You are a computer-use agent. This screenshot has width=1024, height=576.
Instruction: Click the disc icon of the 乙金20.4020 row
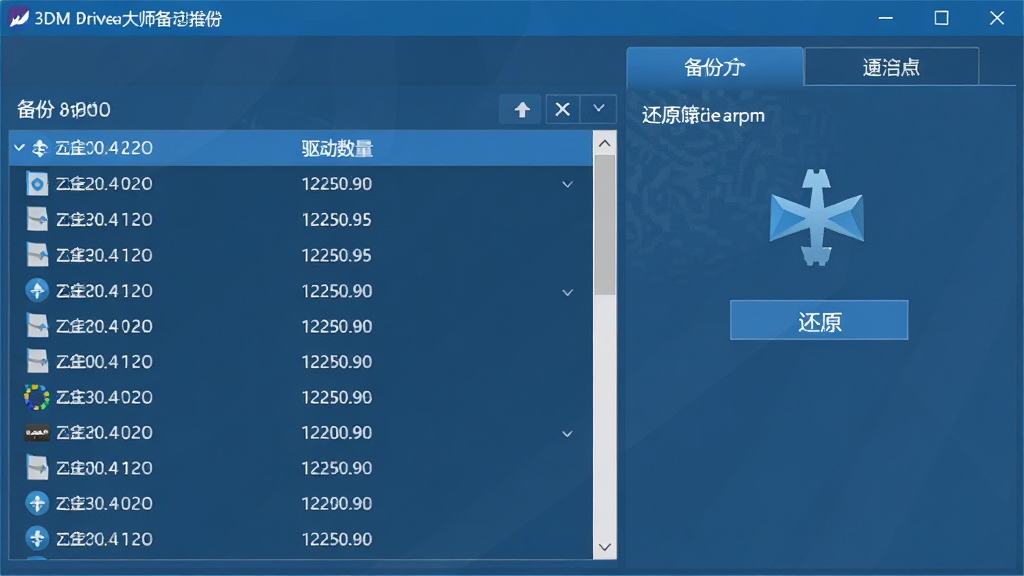(37, 184)
